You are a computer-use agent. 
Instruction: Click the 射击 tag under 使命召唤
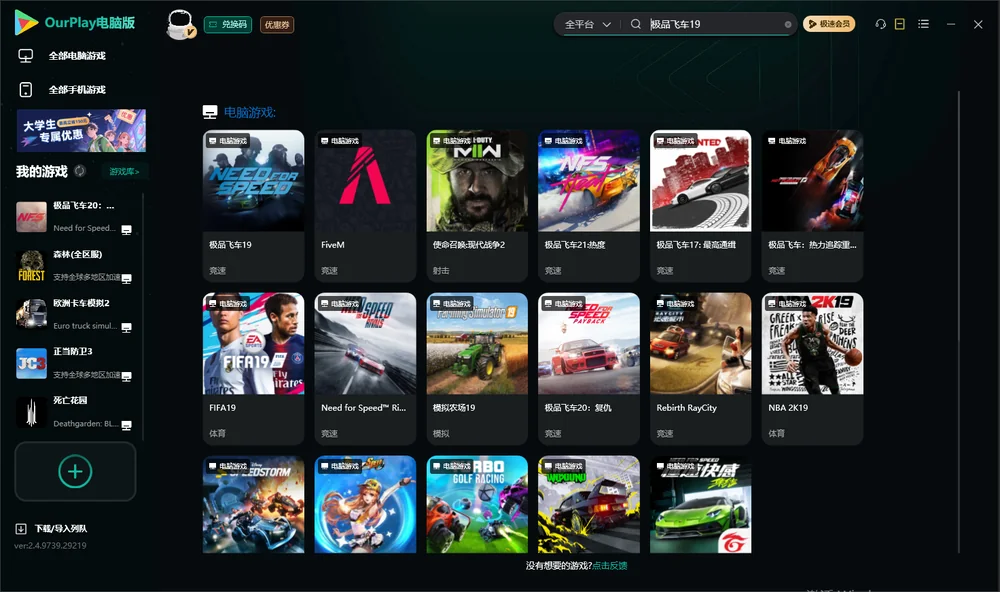click(x=441, y=270)
